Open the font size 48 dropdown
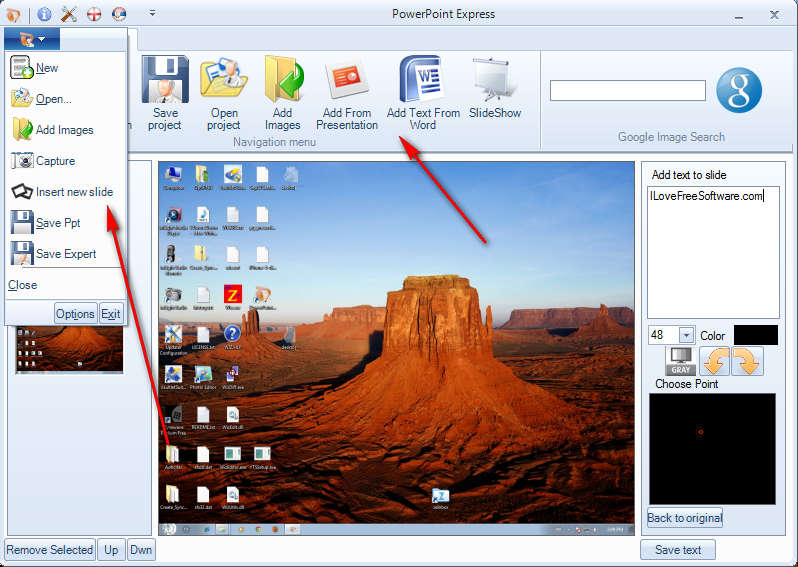Image resolution: width=798 pixels, height=567 pixels. (x=686, y=335)
